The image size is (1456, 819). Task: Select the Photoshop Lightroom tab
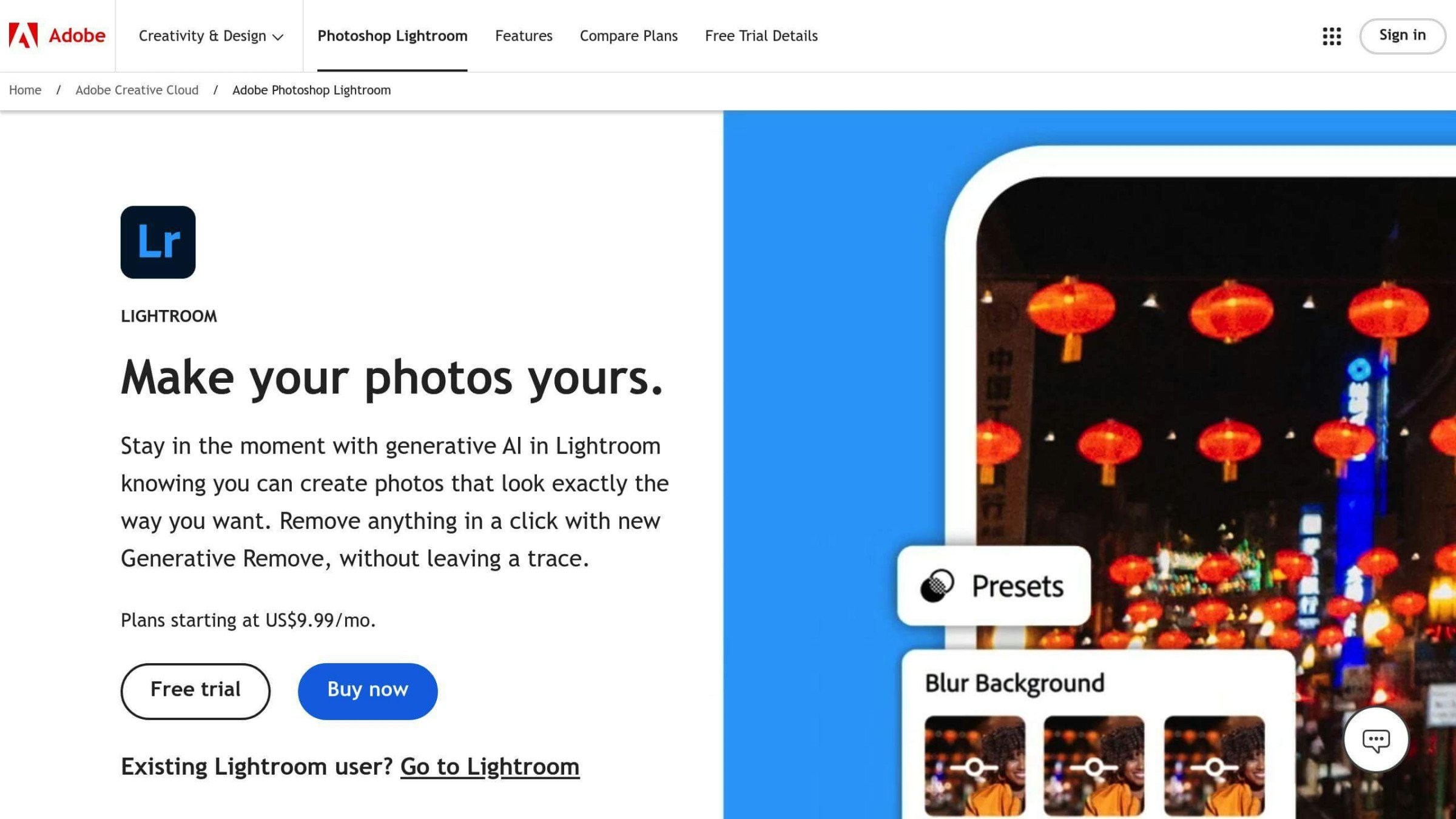click(393, 36)
